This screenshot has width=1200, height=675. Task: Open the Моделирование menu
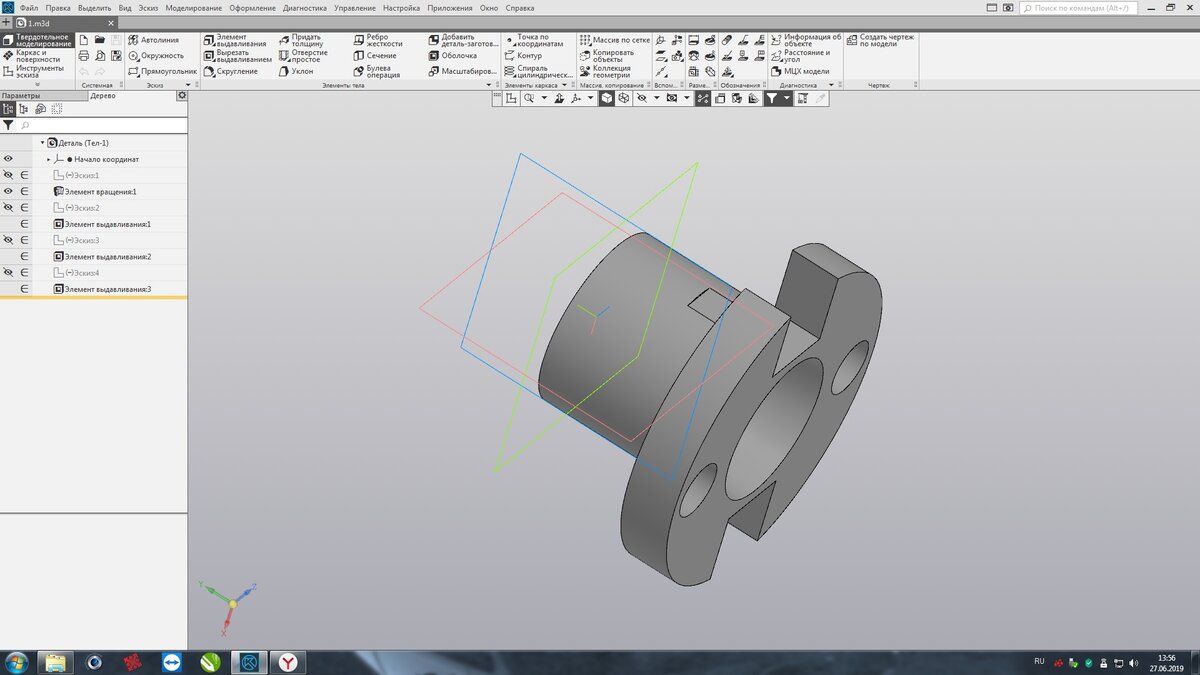(x=194, y=7)
